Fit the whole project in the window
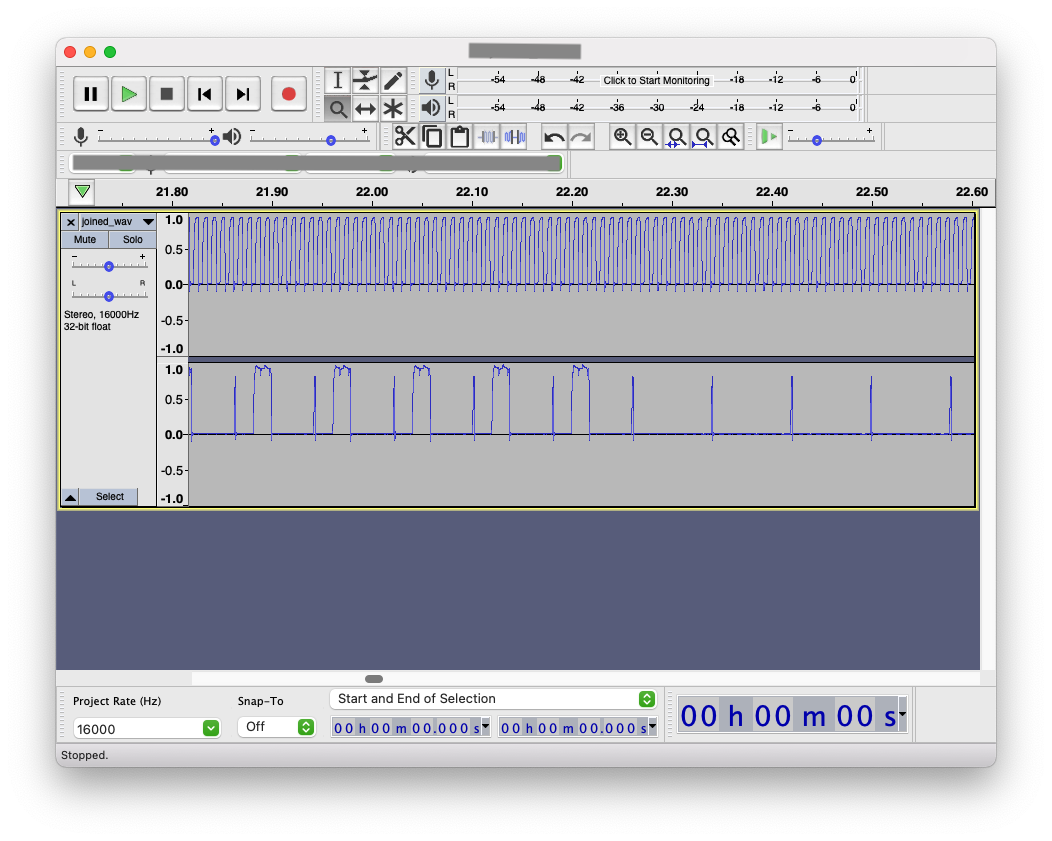 pos(703,137)
